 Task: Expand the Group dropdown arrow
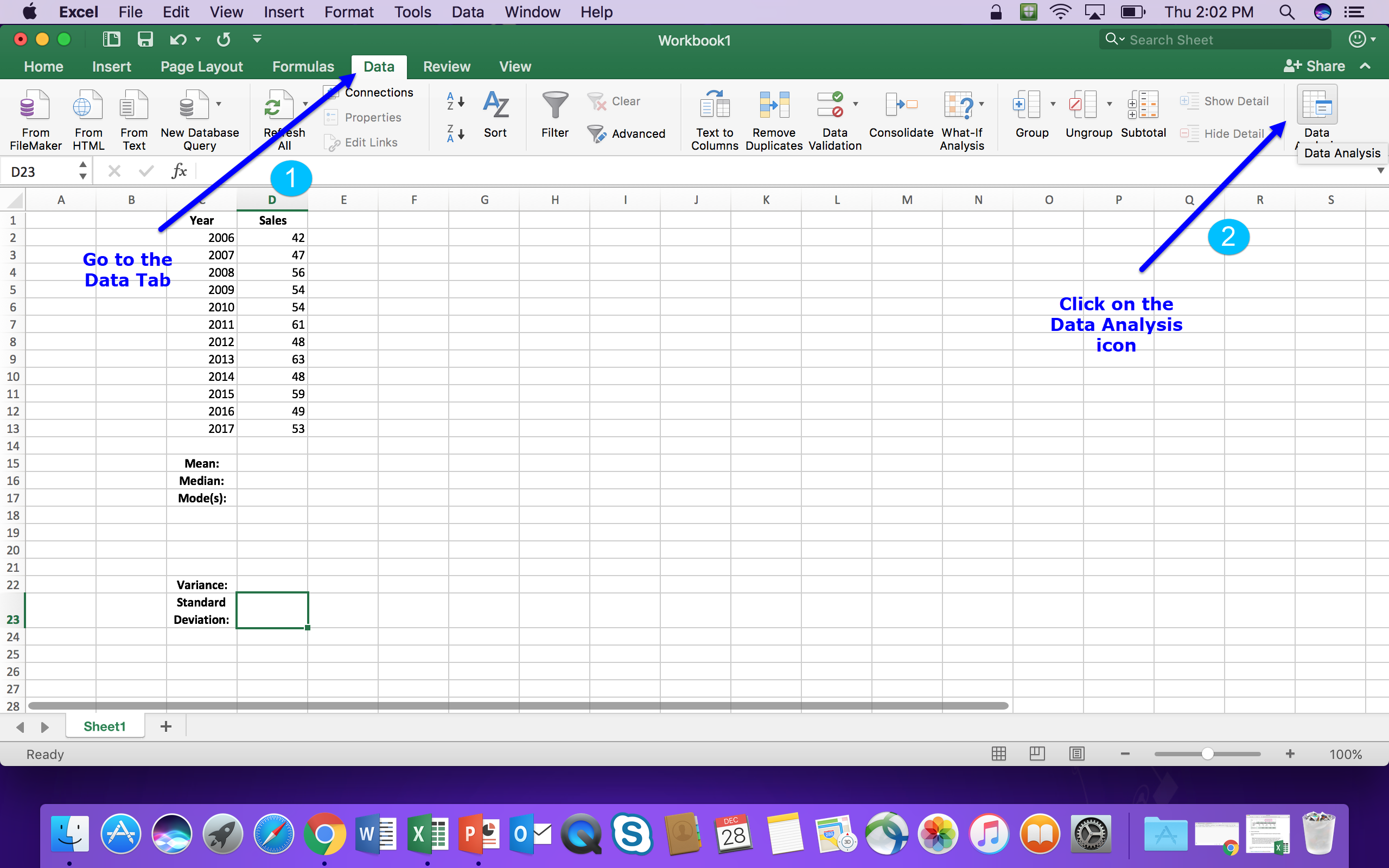1053,104
